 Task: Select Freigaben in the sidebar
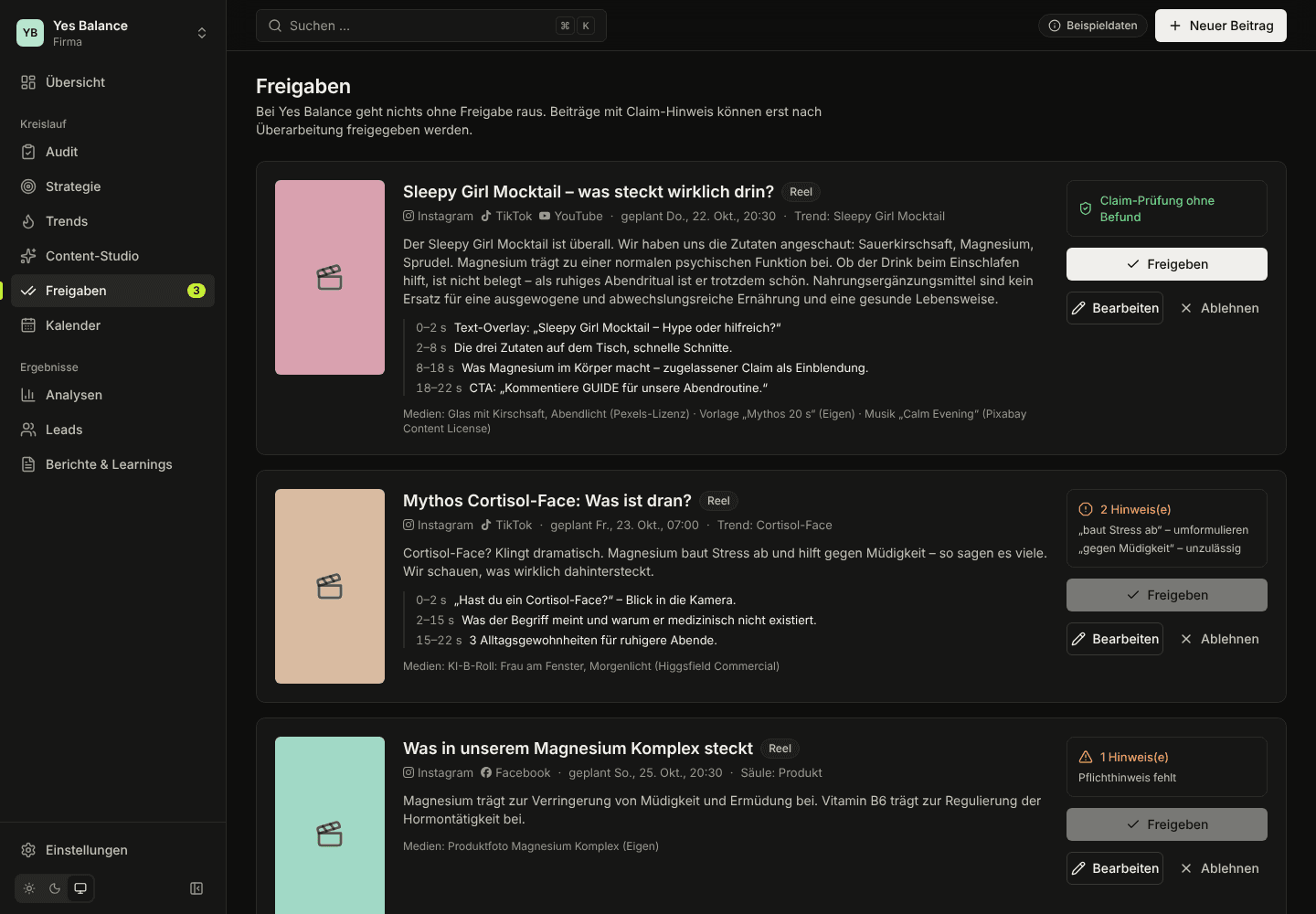(113, 291)
